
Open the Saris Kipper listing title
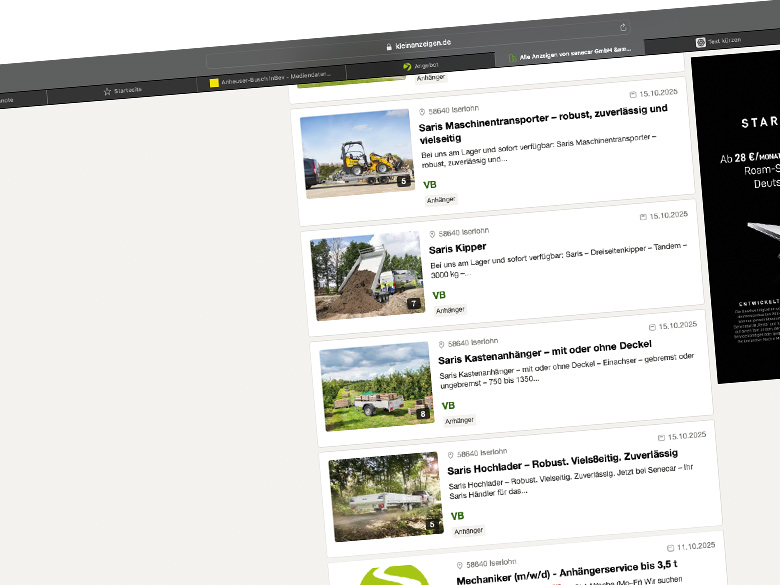[x=457, y=248]
